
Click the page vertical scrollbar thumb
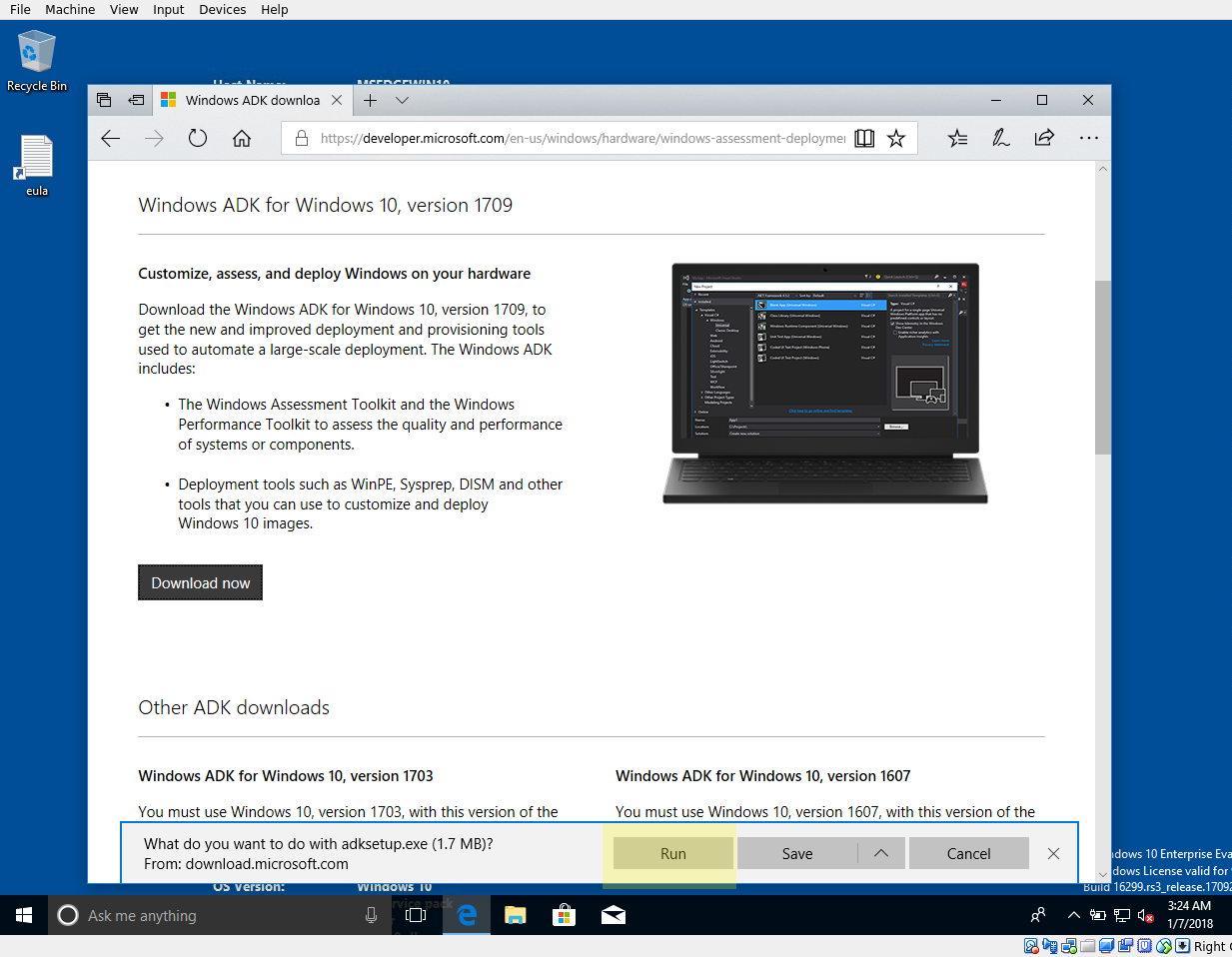coord(1103,367)
